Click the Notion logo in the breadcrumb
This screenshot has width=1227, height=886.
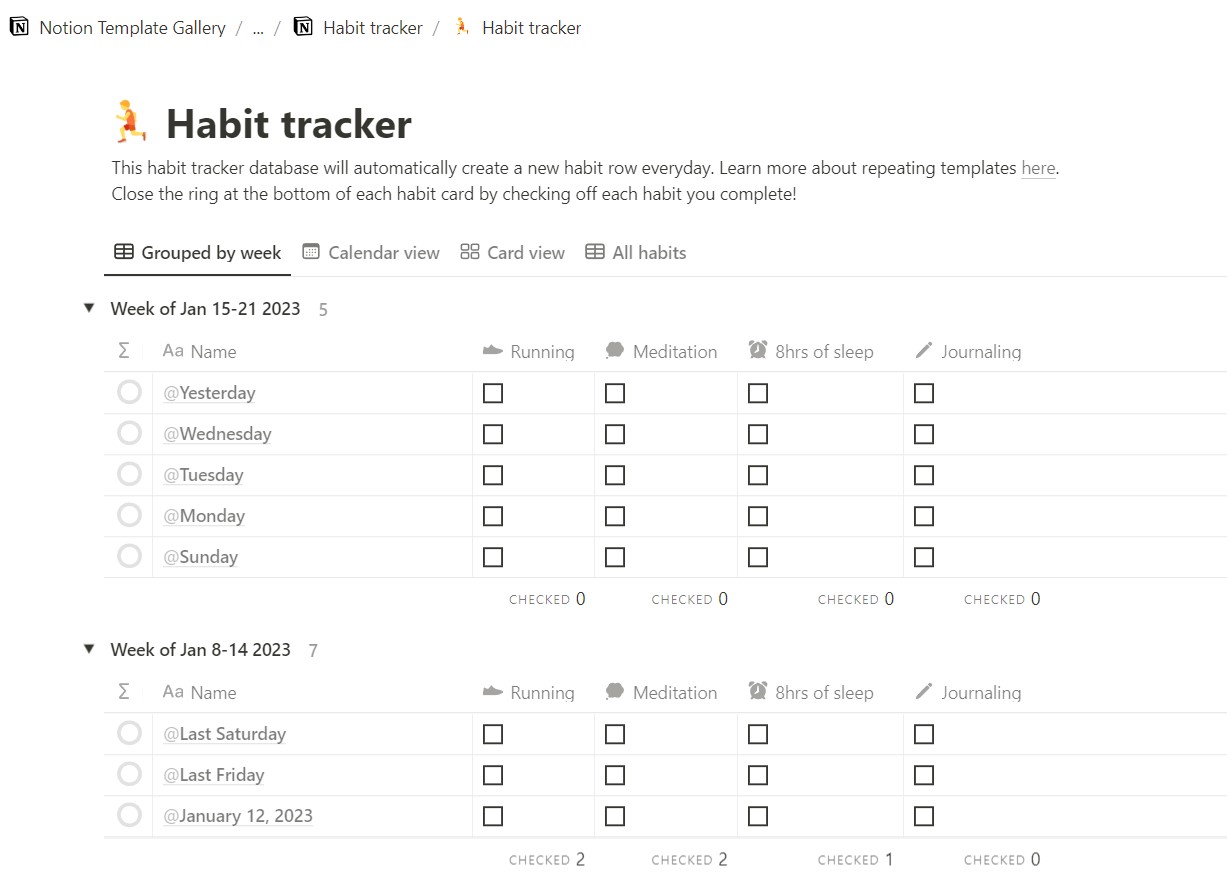(x=19, y=28)
